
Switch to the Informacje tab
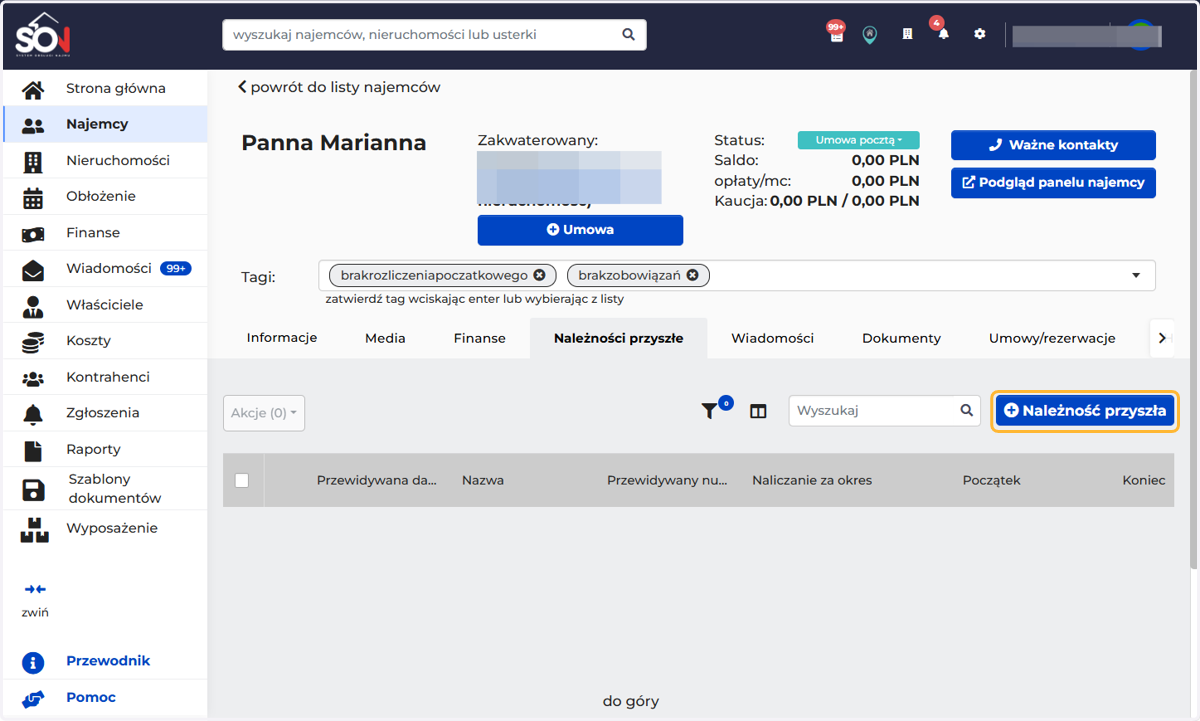[282, 338]
